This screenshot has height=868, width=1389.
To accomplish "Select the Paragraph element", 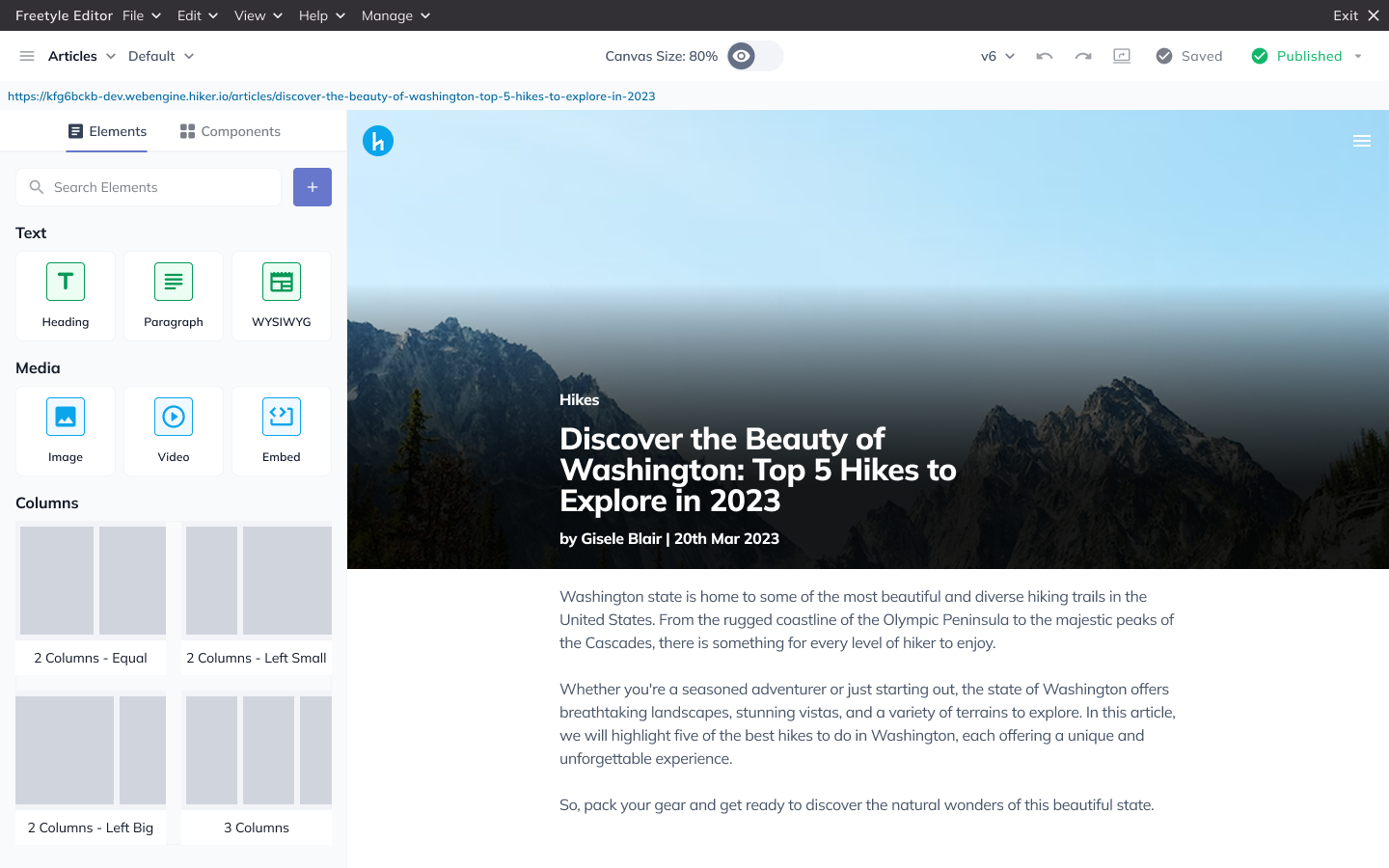I will pos(173,296).
